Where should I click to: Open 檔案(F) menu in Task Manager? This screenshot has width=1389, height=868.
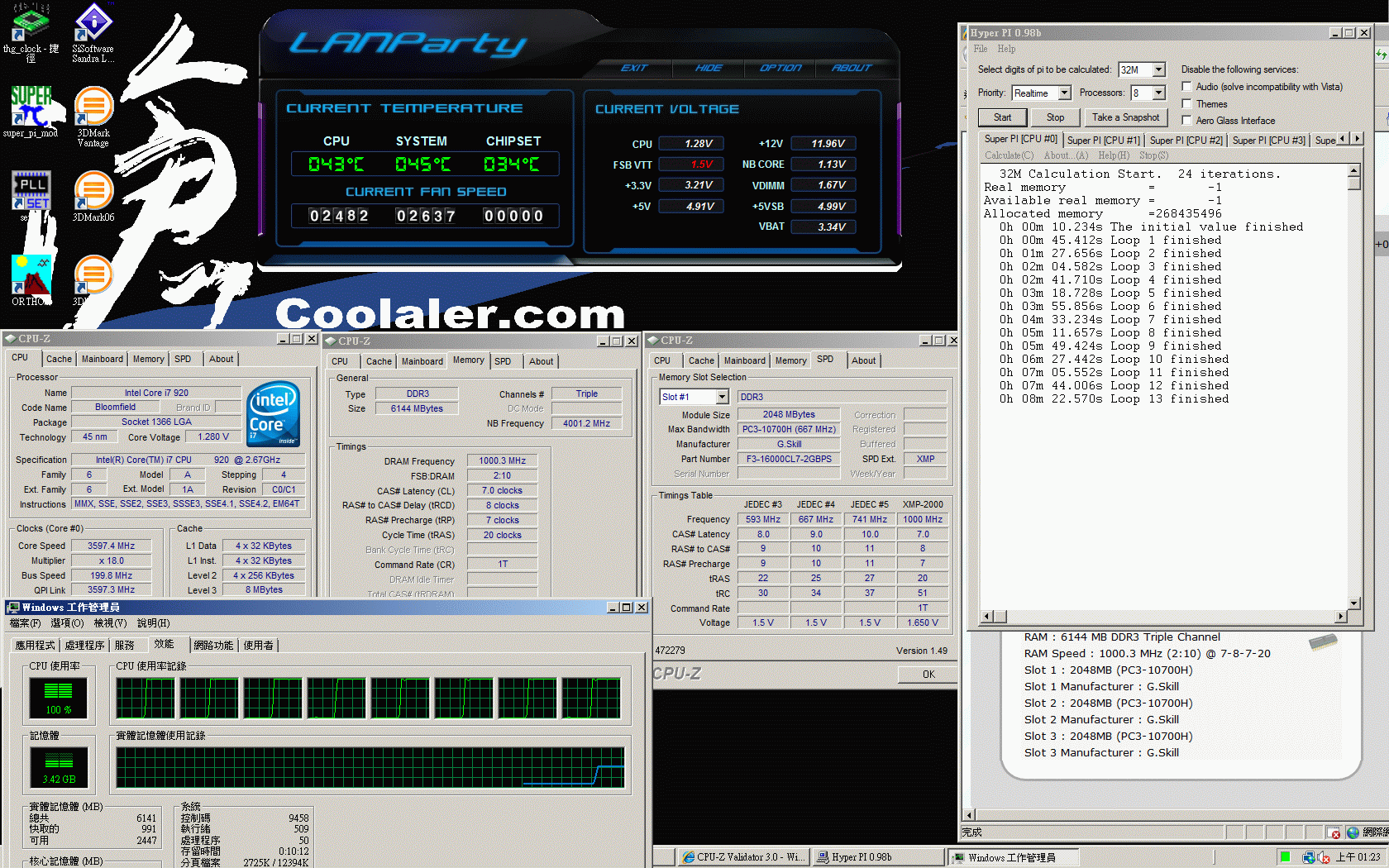[x=25, y=623]
